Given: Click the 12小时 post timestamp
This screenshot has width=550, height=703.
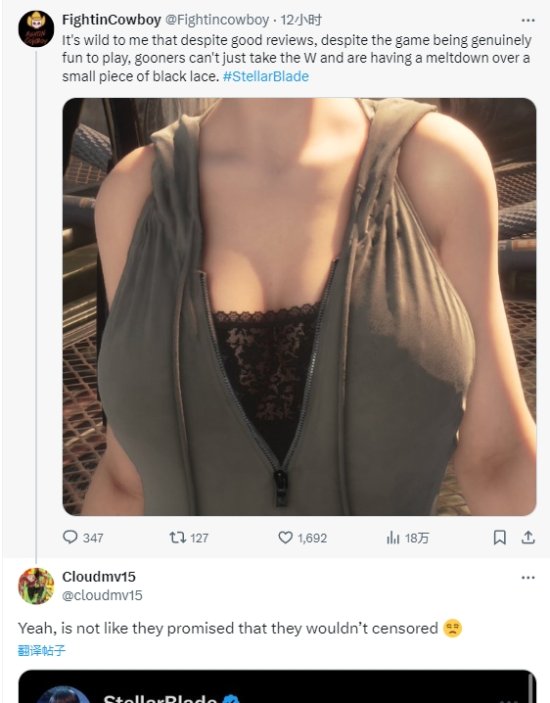Looking at the screenshot, I should (x=301, y=20).
